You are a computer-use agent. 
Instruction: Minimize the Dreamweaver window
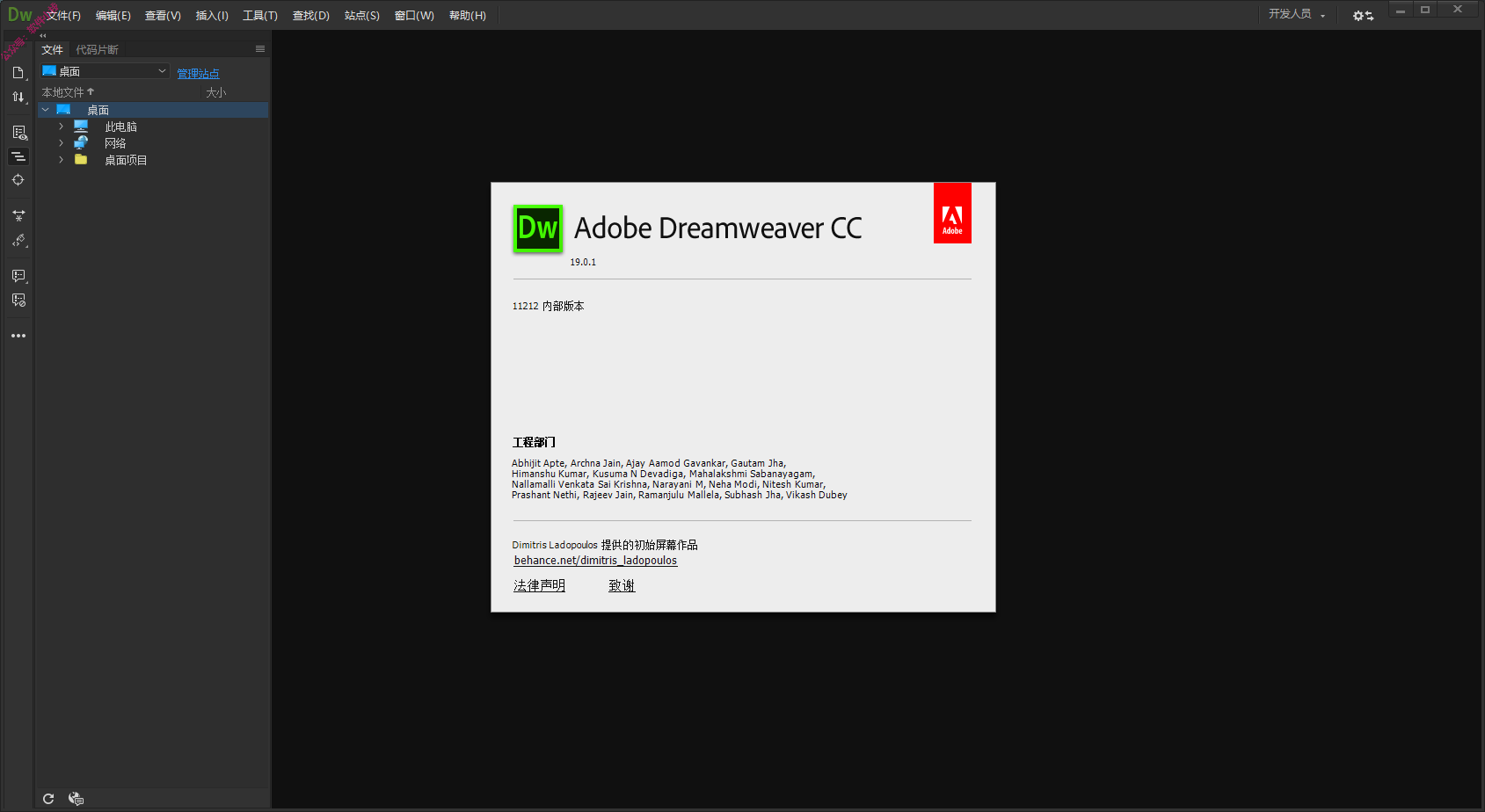tap(1400, 11)
